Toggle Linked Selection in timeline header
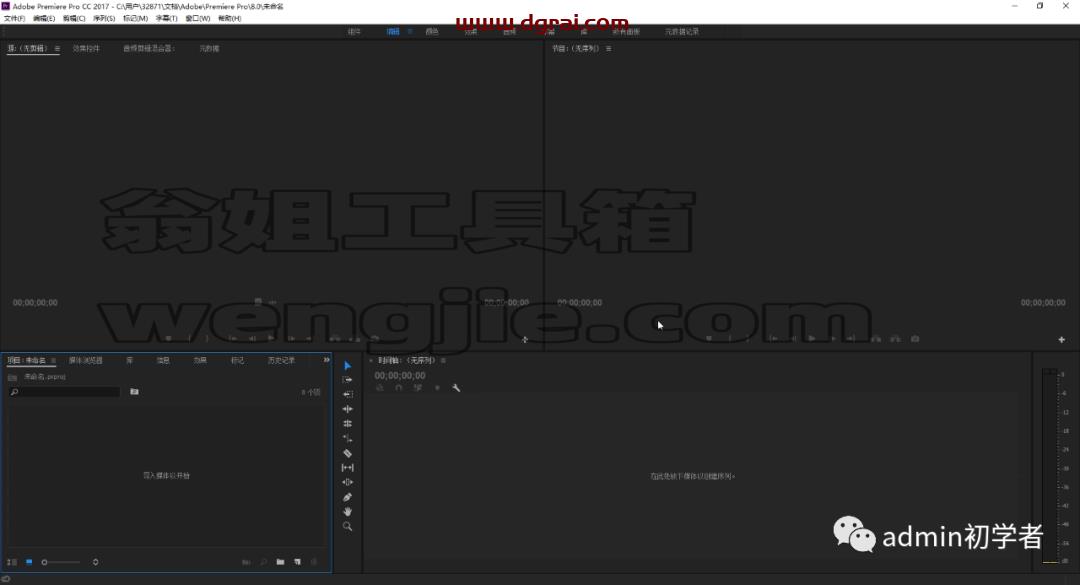 coord(417,388)
